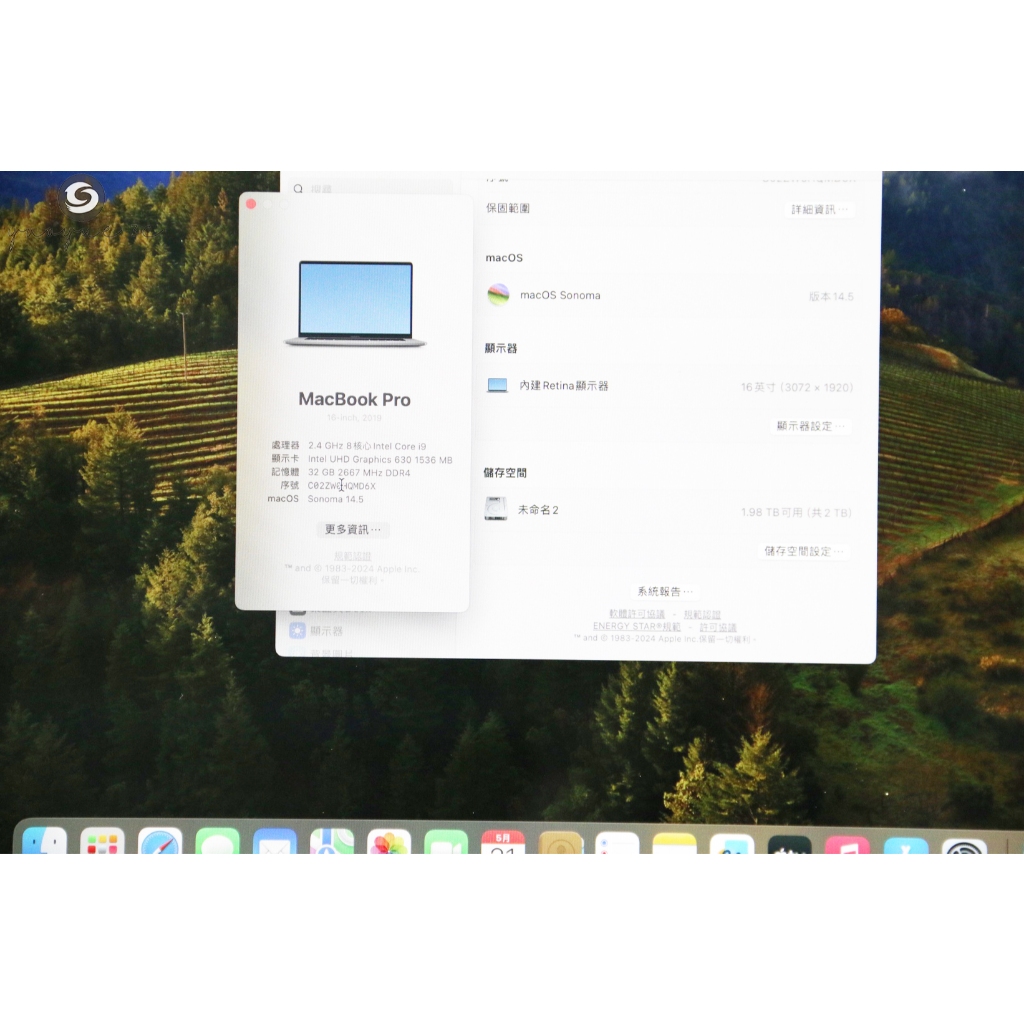Launch Maps from the Dock
Screen dimensions: 1024x1024
[332, 840]
